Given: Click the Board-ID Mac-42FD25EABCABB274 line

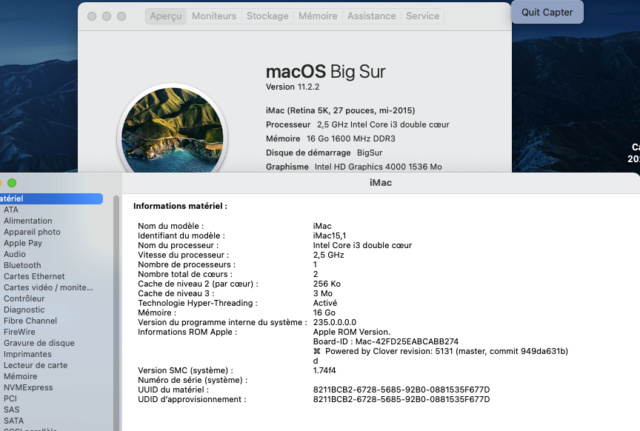Looking at the screenshot, I should [x=386, y=342].
